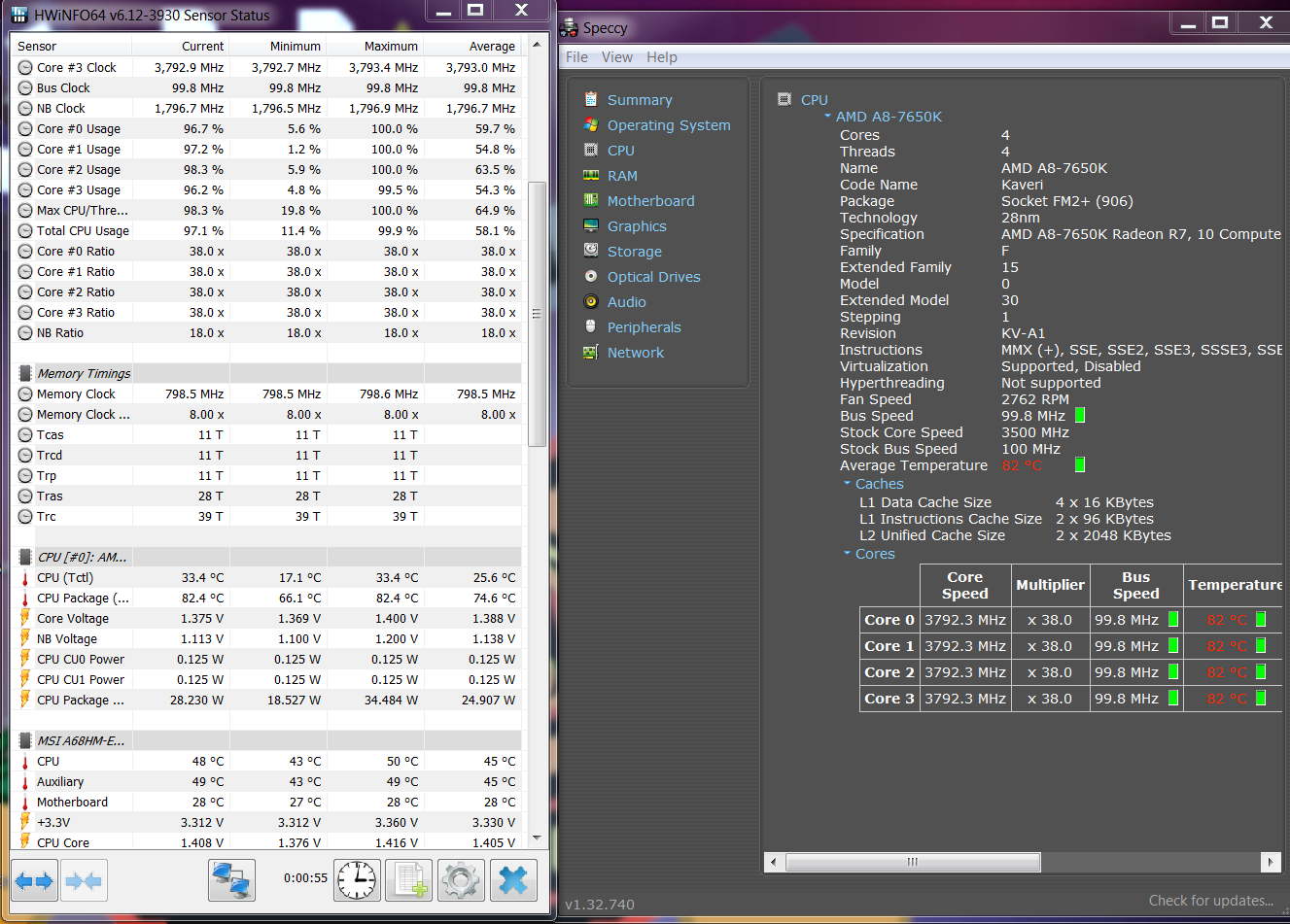The image size is (1290, 924).
Task: Open the Peripherals section in Speccy
Action: [x=644, y=327]
